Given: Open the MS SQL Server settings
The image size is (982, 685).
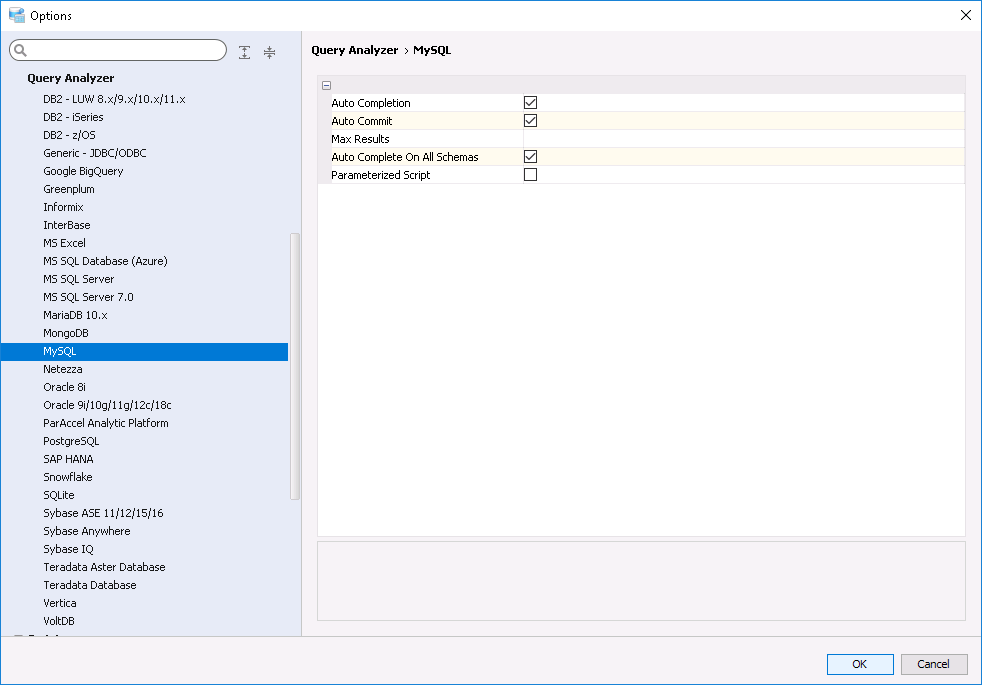Looking at the screenshot, I should point(79,279).
